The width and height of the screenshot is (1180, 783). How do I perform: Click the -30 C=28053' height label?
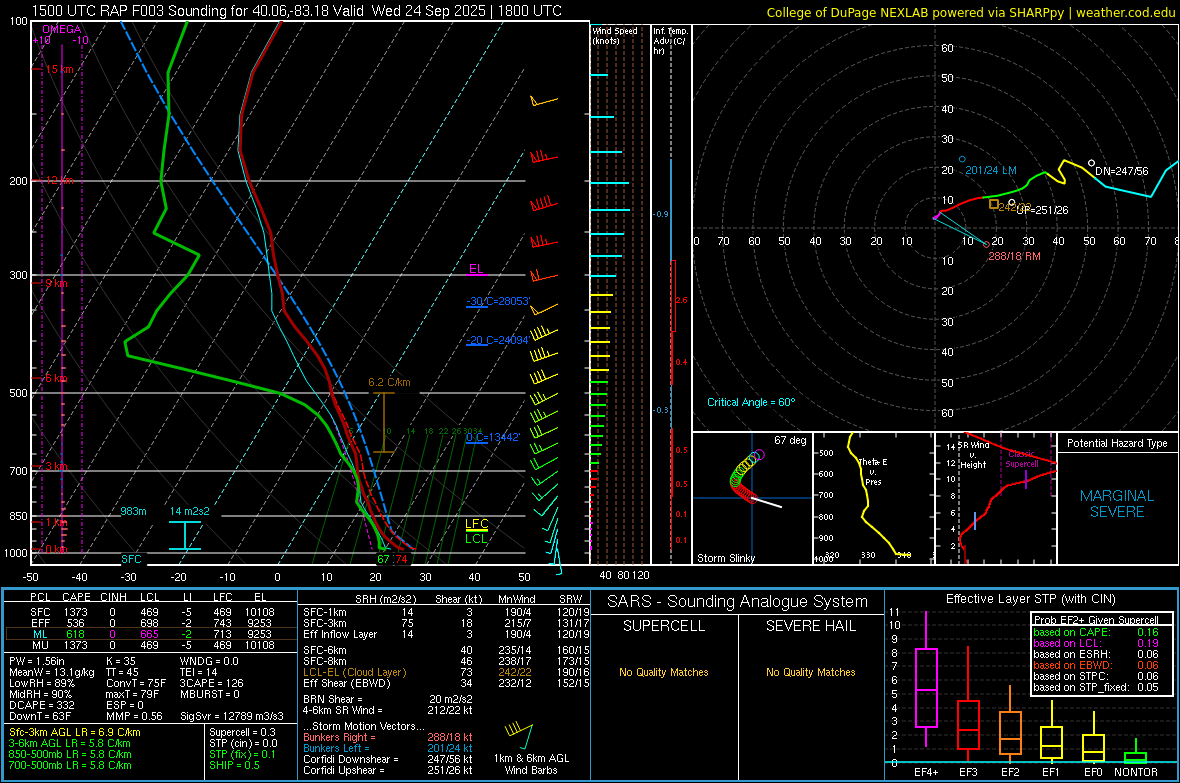(x=498, y=301)
